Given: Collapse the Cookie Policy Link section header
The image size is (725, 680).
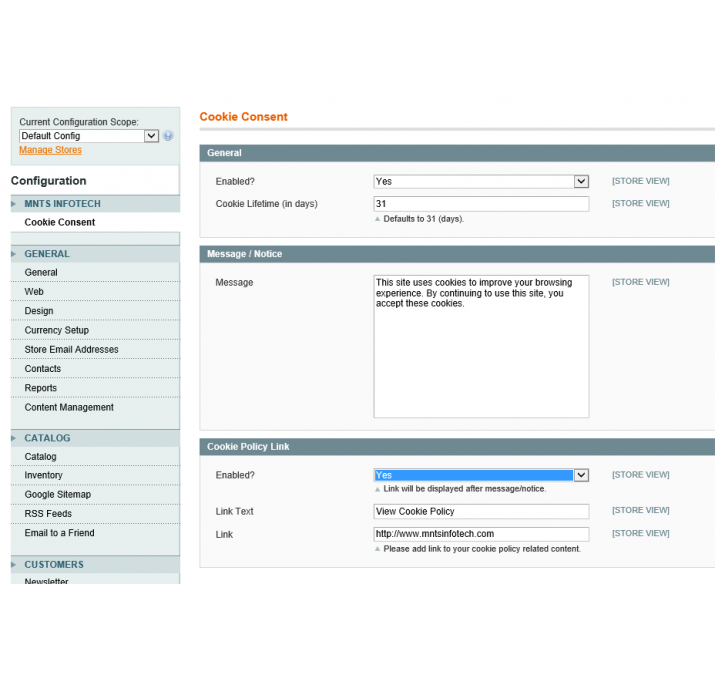Looking at the screenshot, I should coord(457,446).
